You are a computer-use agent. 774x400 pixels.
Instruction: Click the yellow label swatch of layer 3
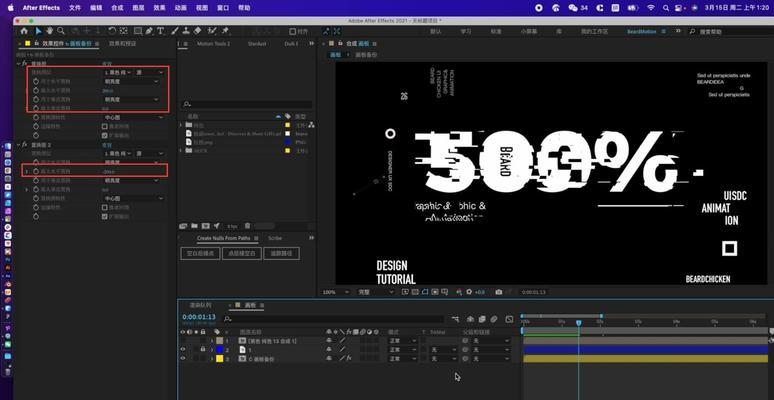[220, 359]
